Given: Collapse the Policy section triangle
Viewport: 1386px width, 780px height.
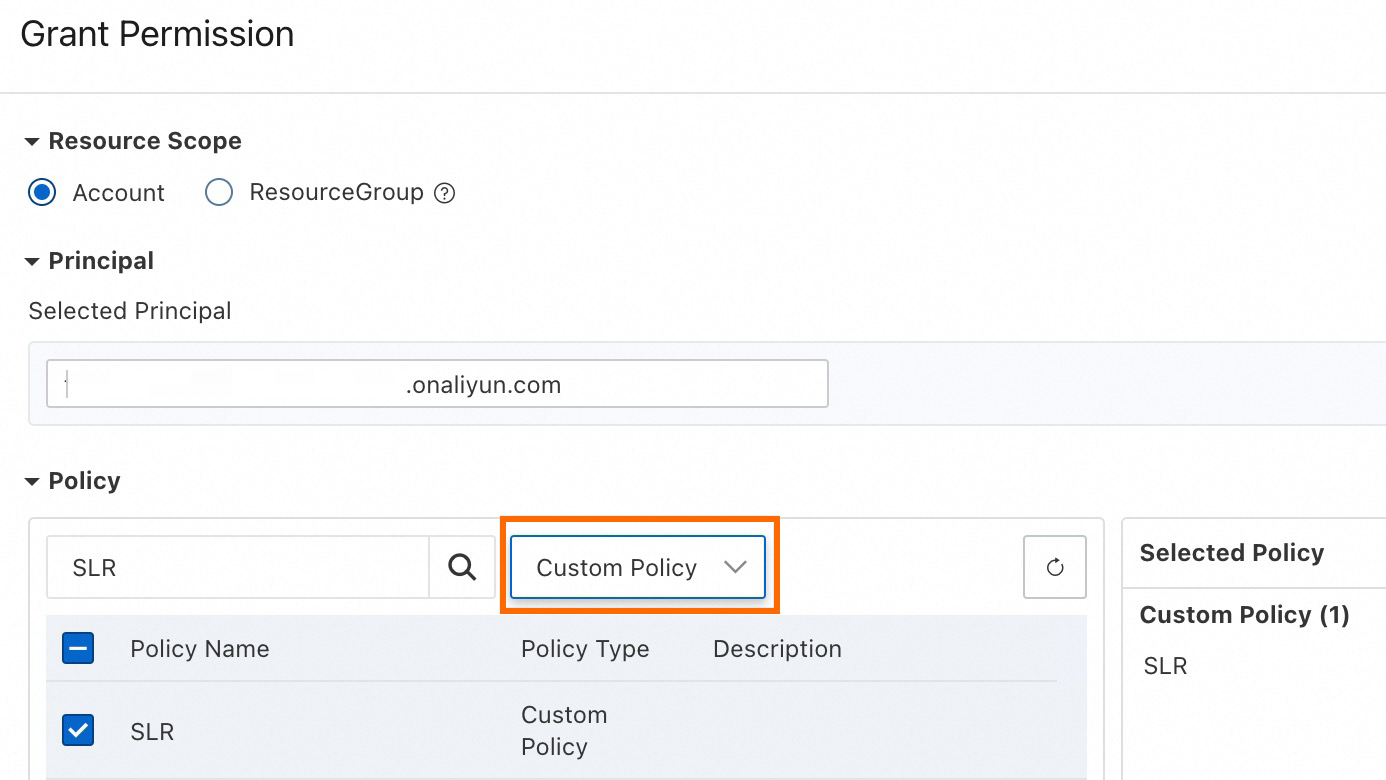Looking at the screenshot, I should 33,480.
